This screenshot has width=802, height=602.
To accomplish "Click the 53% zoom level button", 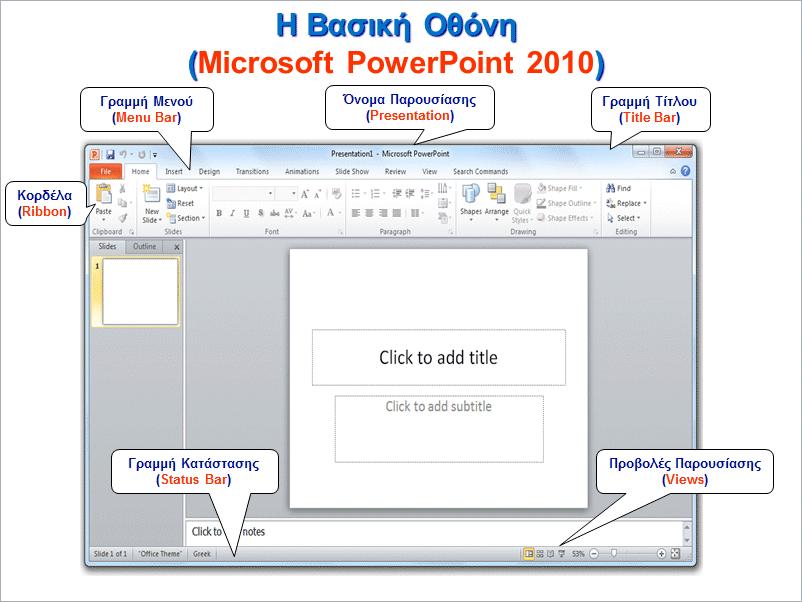I will pyautogui.click(x=578, y=554).
